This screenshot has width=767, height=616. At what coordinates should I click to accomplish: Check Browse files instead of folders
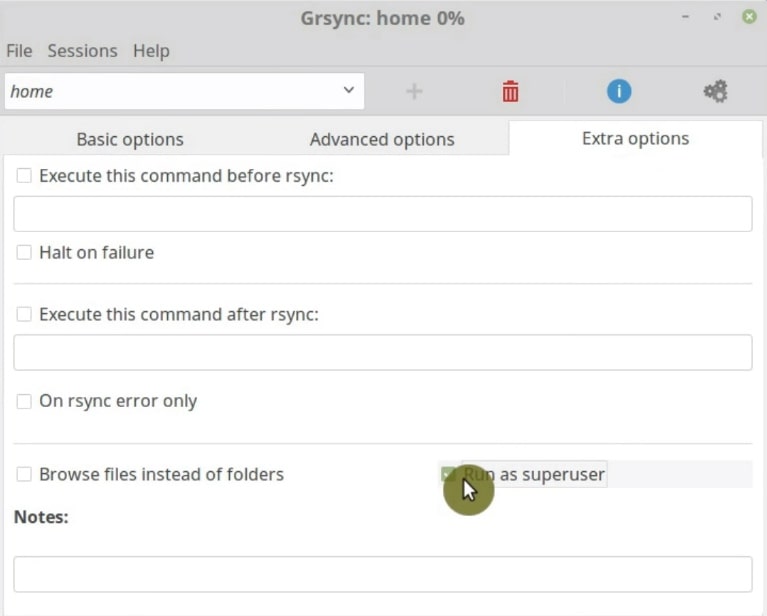tap(24, 474)
